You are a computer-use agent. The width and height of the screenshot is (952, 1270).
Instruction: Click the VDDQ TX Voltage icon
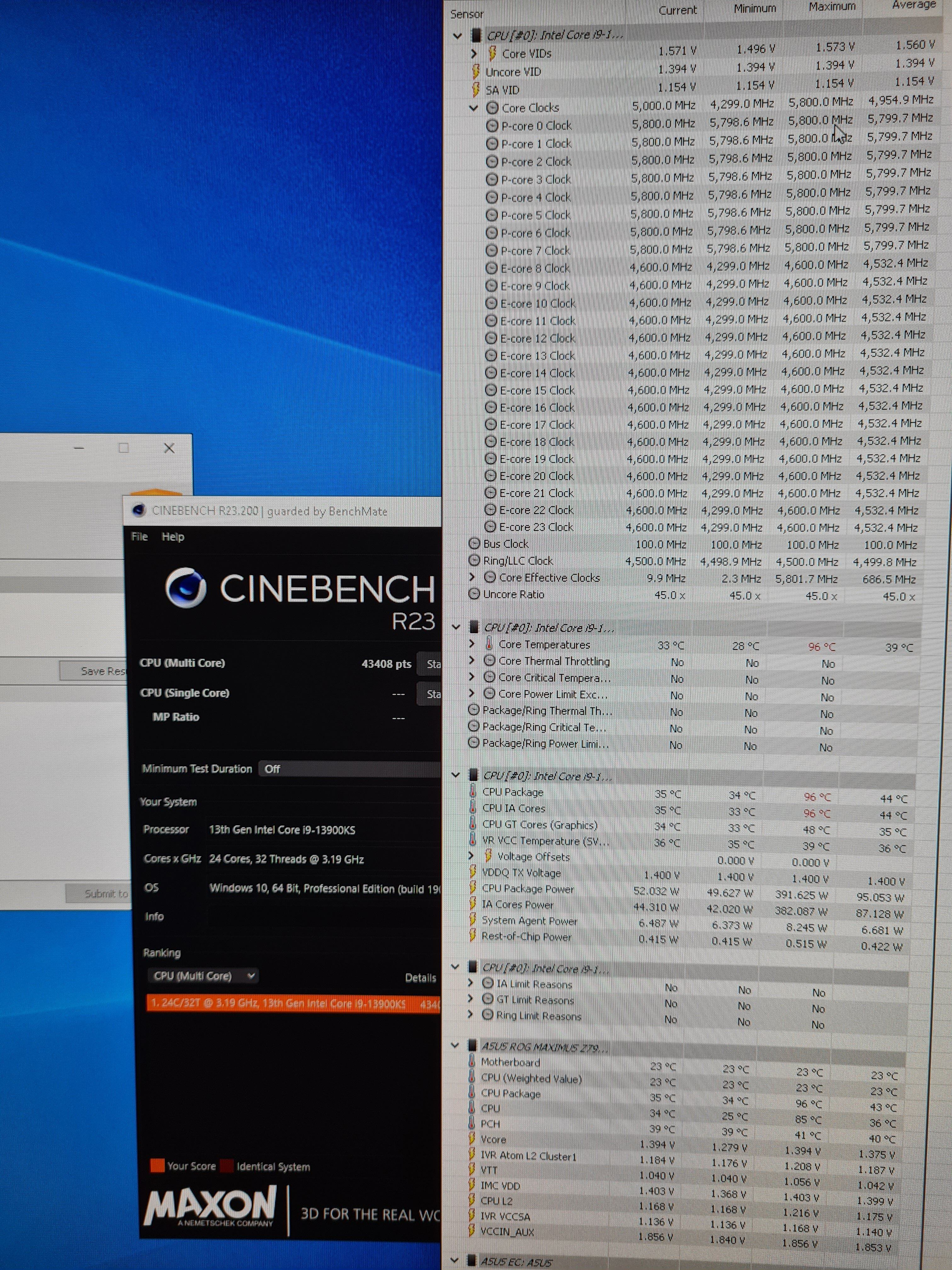tap(473, 872)
